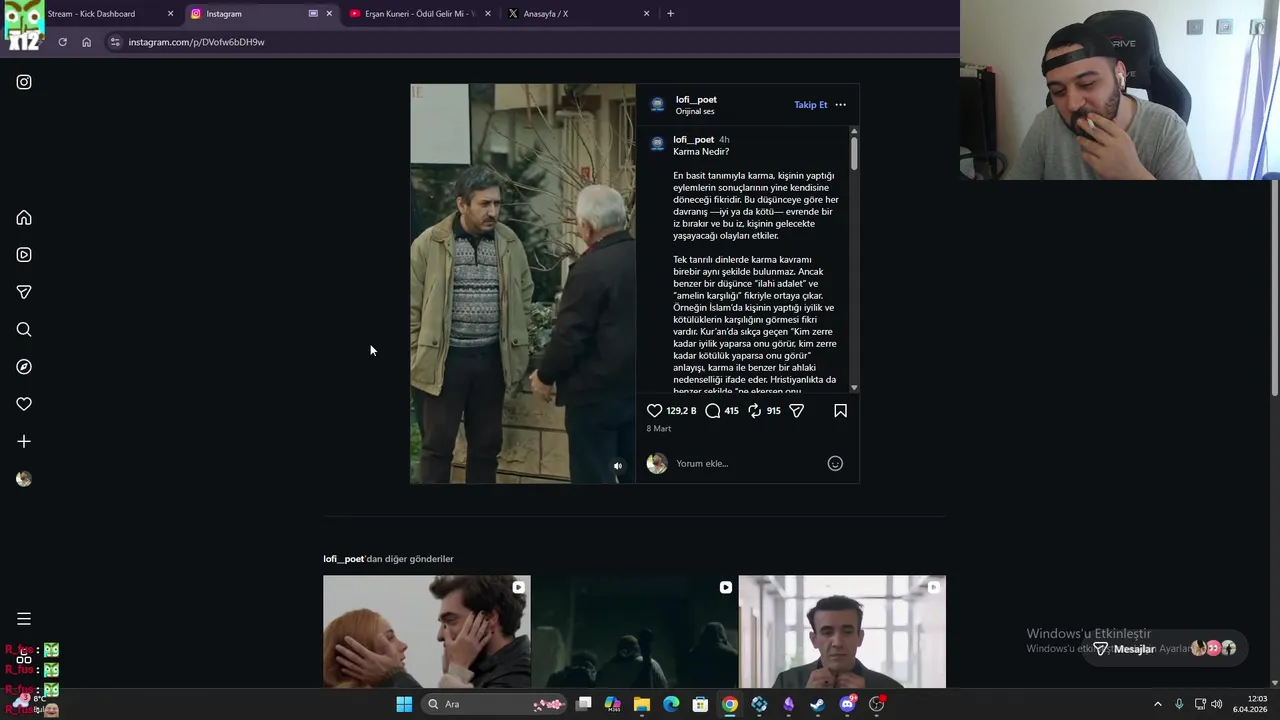The width and height of the screenshot is (1280, 720).
Task: Click media indicator on Instagram tab
Action: [313, 14]
